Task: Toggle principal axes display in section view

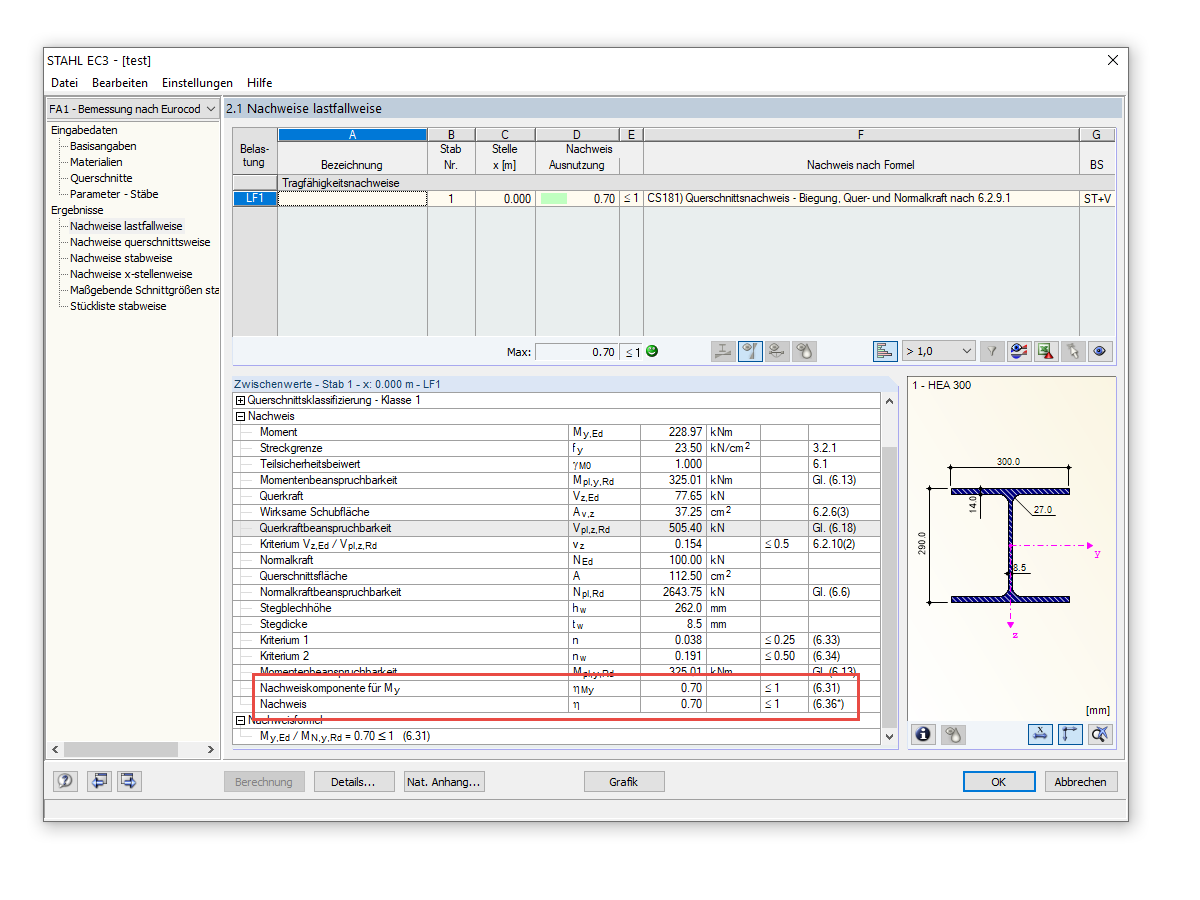Action: [x=1070, y=734]
